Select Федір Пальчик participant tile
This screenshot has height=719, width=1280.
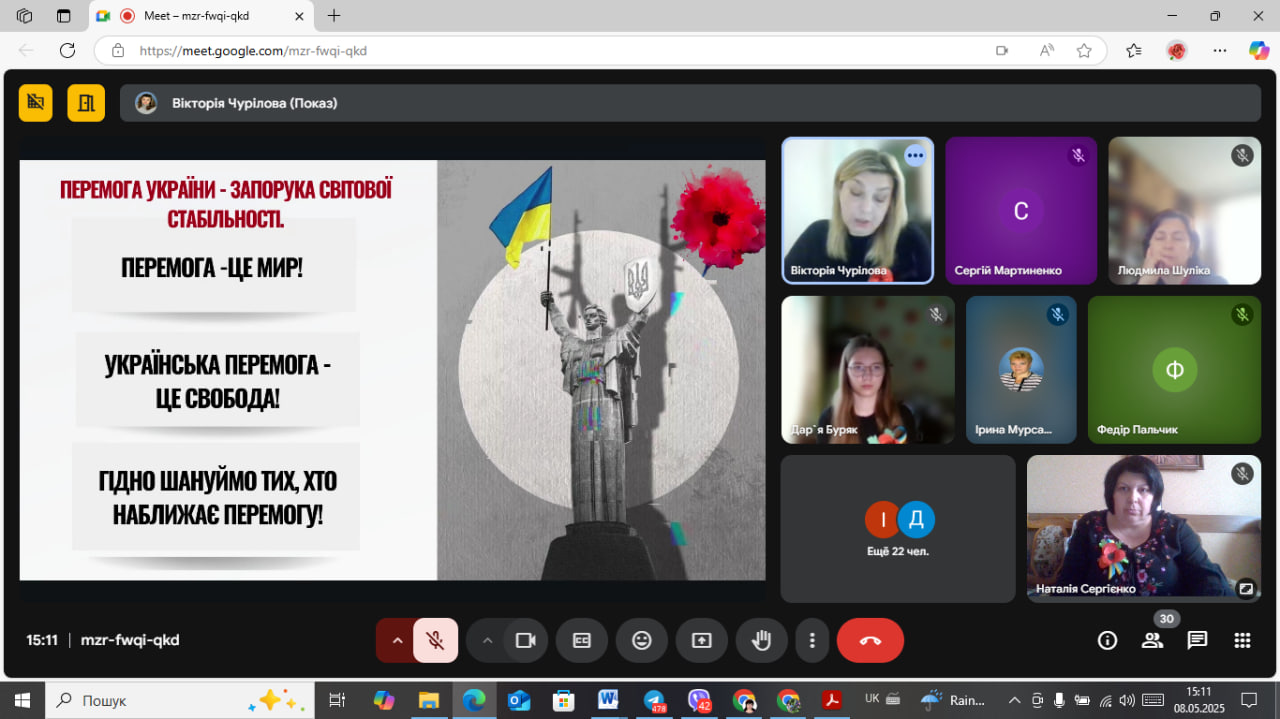coord(1174,370)
